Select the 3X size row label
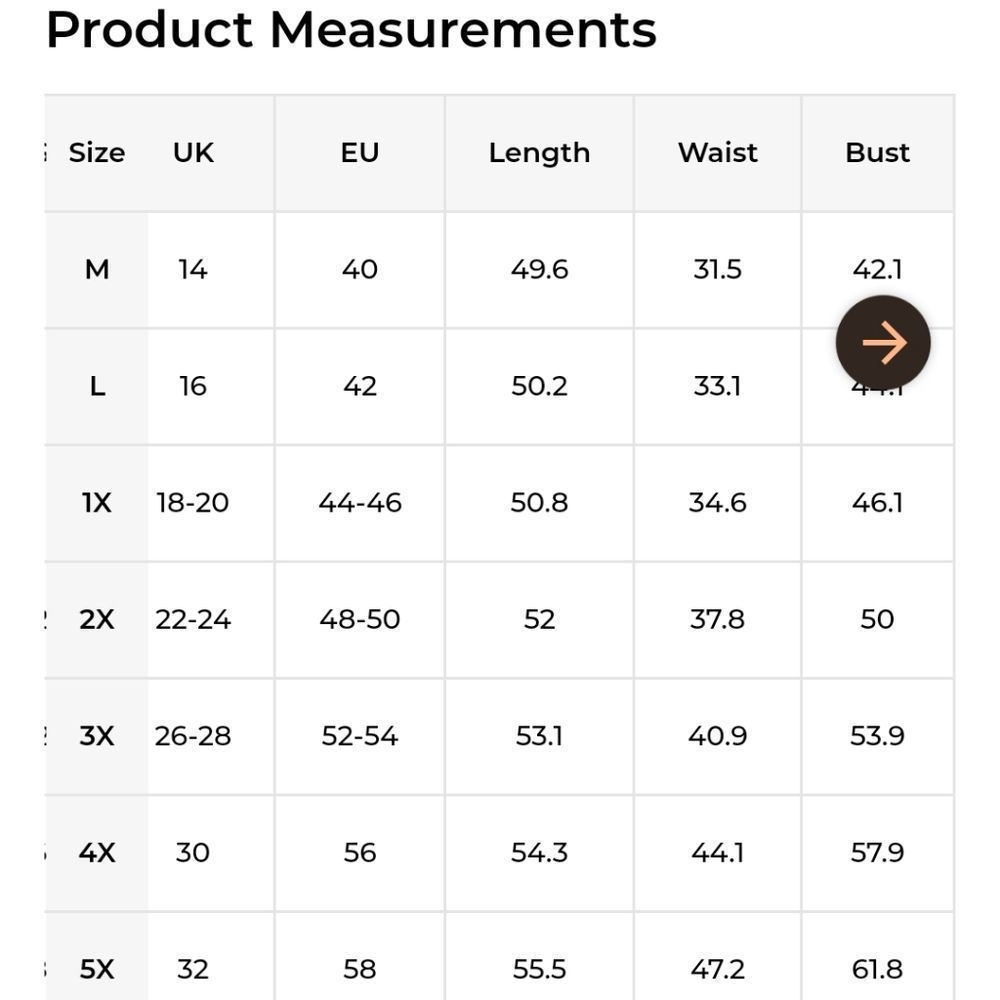This screenshot has width=1000, height=1000. point(97,737)
